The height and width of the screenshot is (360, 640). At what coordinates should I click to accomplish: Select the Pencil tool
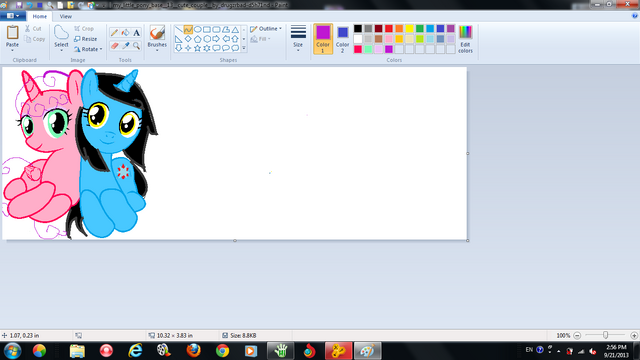(x=114, y=33)
